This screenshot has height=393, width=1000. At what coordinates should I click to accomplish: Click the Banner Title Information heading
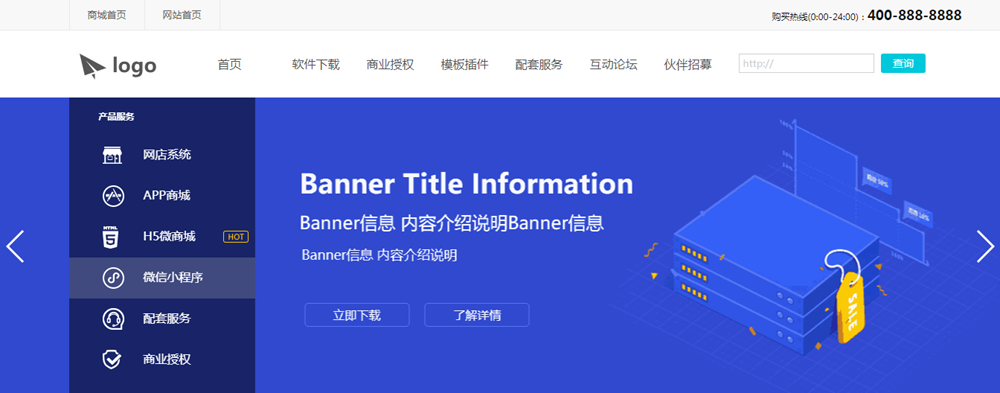[x=467, y=184]
